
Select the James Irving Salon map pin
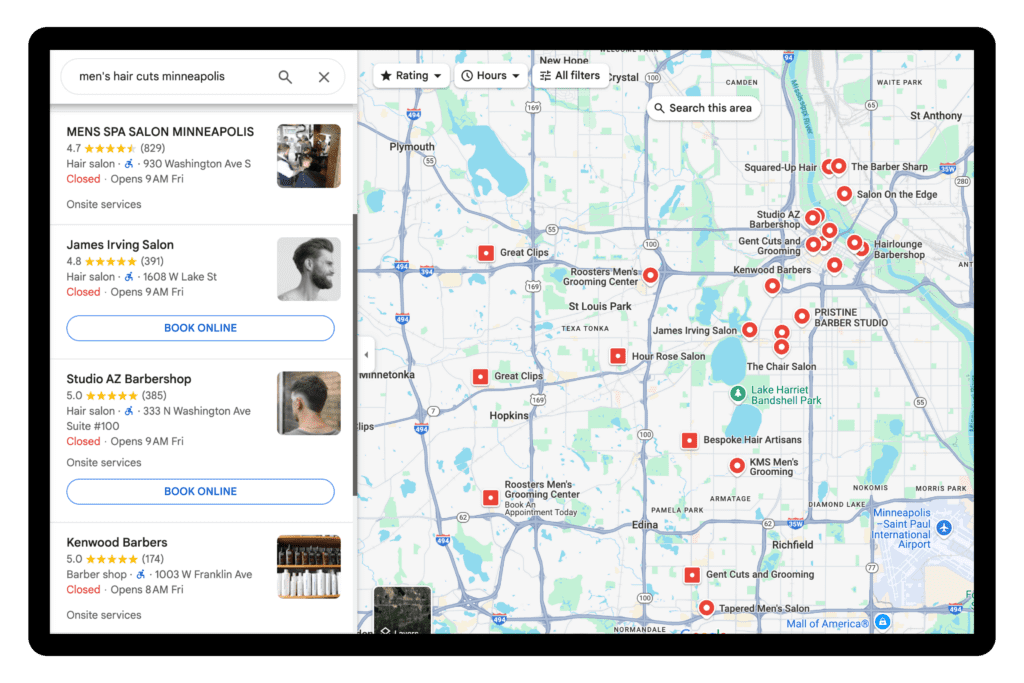[x=750, y=330]
